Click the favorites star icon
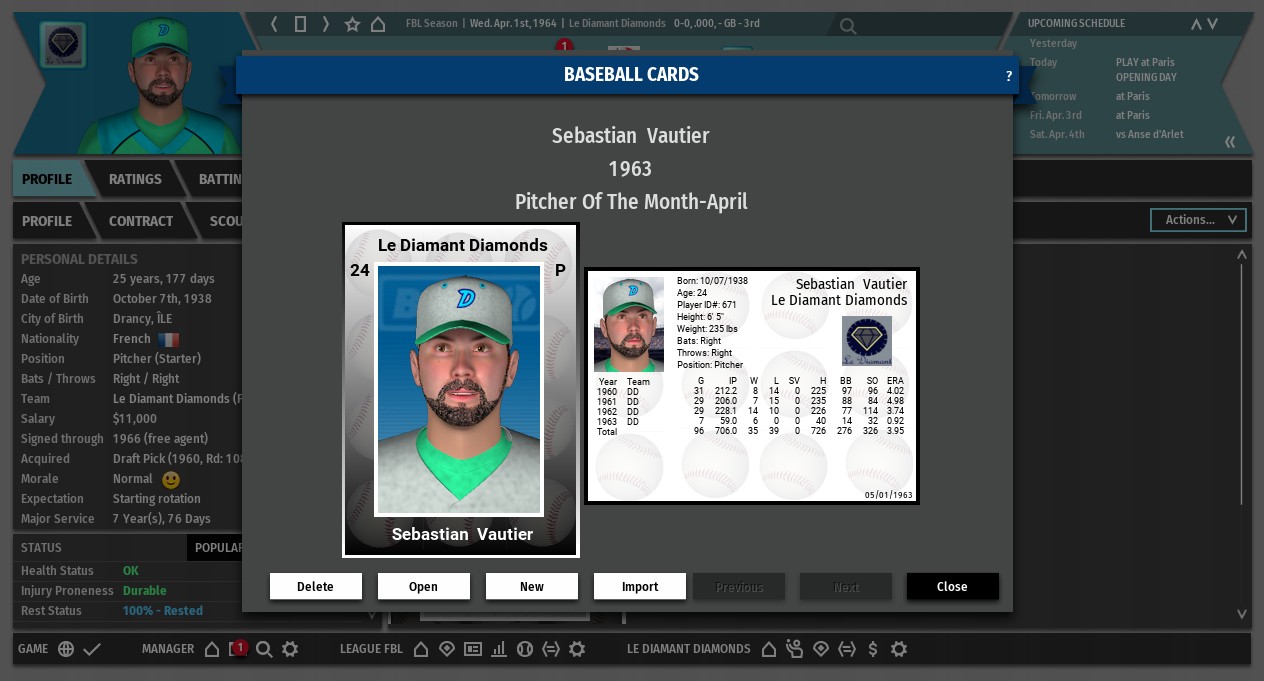The width and height of the screenshot is (1264, 681). coord(352,23)
